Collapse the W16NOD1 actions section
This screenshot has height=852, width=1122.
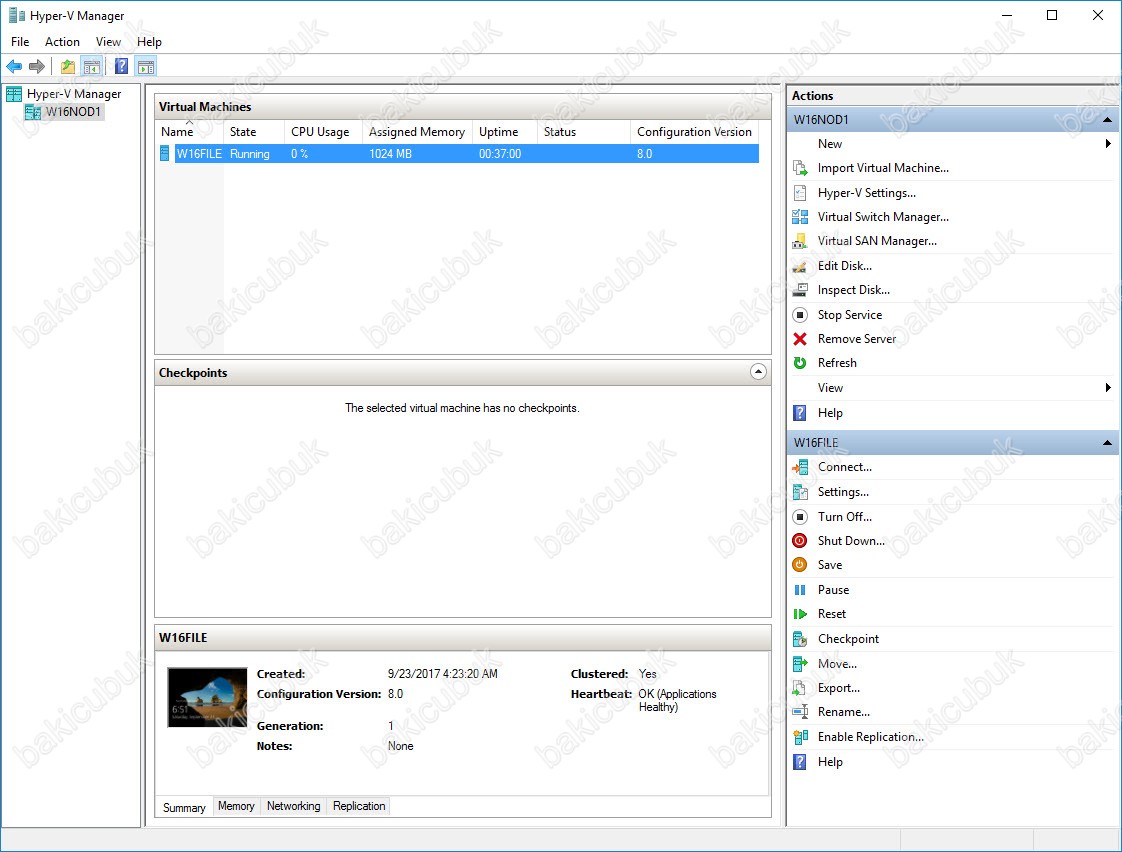tap(1107, 119)
